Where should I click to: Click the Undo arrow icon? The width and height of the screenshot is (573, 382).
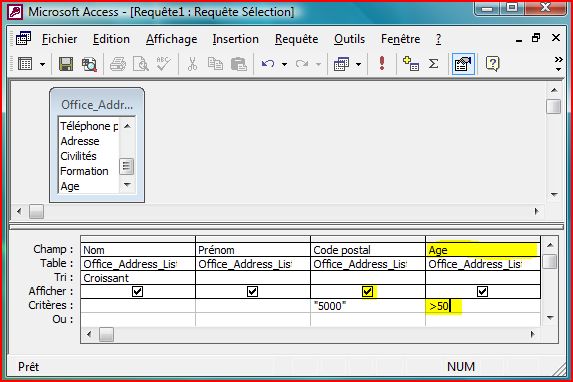pos(268,64)
